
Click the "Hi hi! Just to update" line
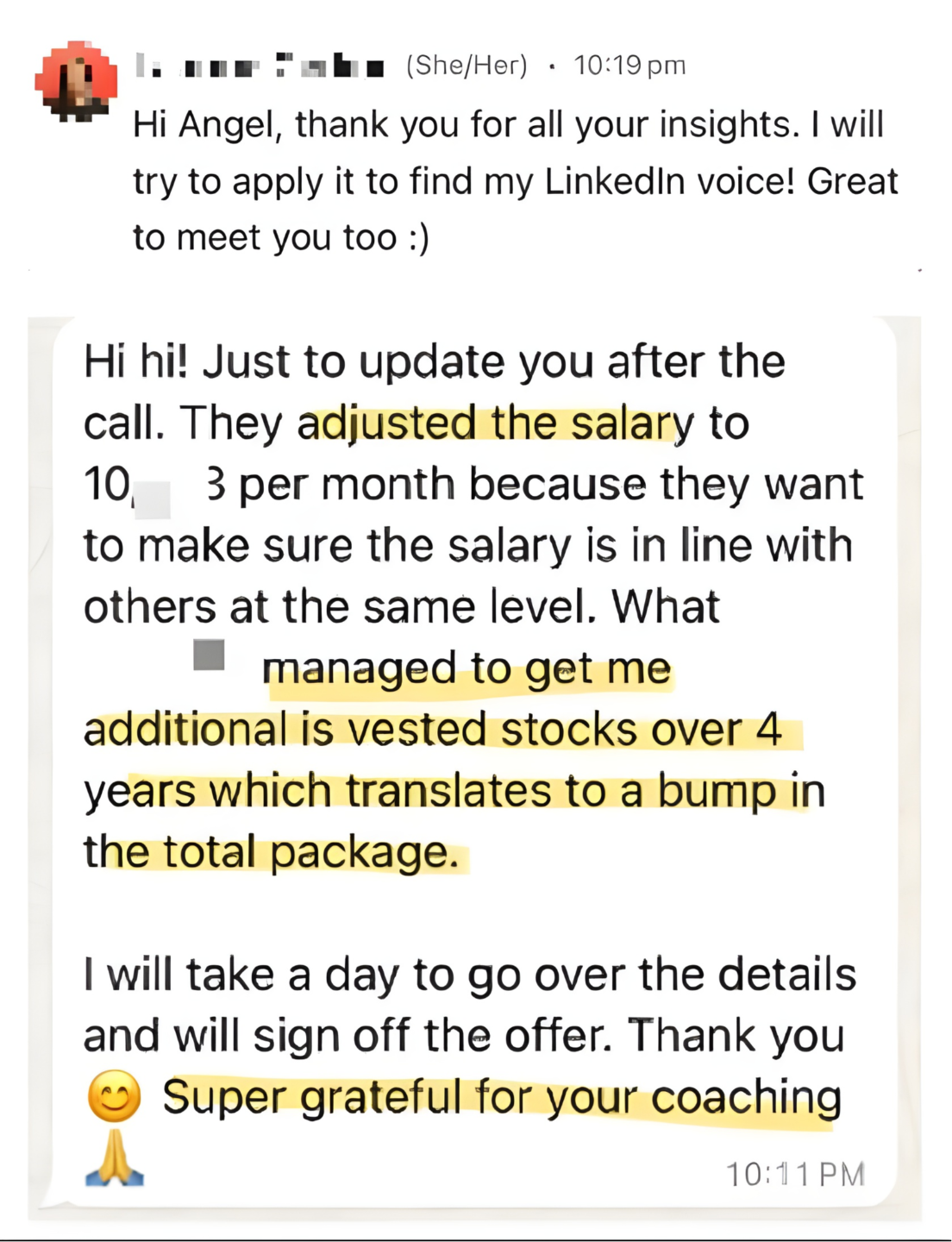pos(434,362)
